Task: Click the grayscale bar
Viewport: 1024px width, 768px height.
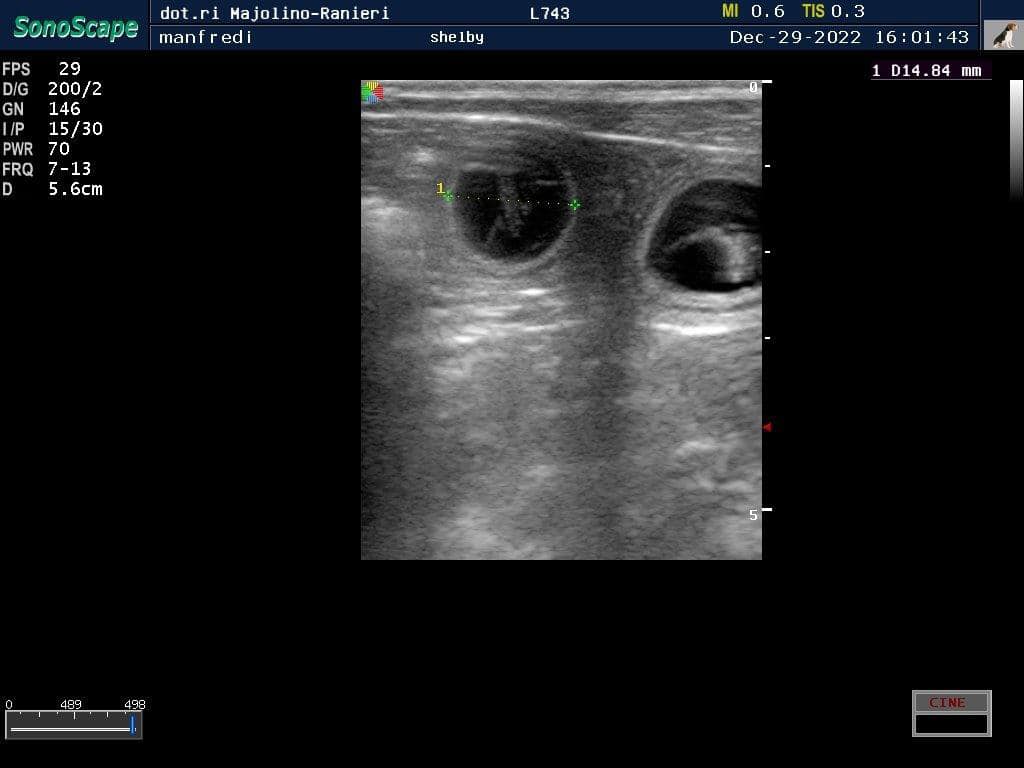Action: click(1016, 138)
